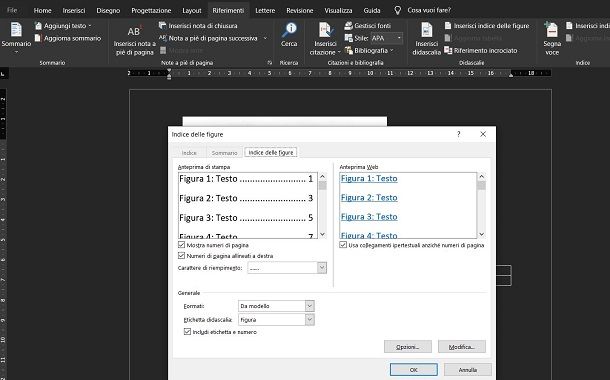Viewport: 610px width, 380px height.
Task: Click Segna voce icon
Action: (552, 30)
